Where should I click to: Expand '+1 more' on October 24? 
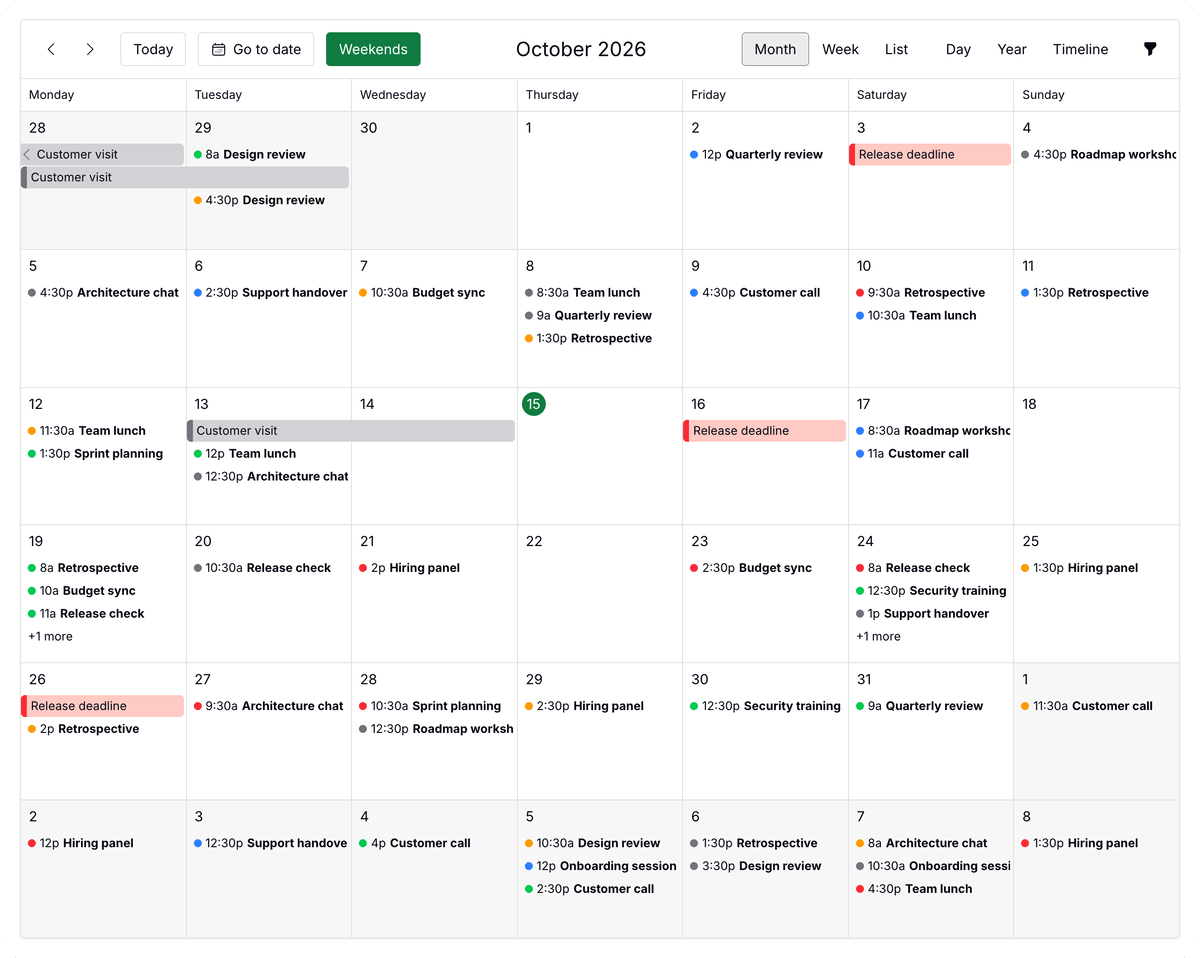(878, 637)
